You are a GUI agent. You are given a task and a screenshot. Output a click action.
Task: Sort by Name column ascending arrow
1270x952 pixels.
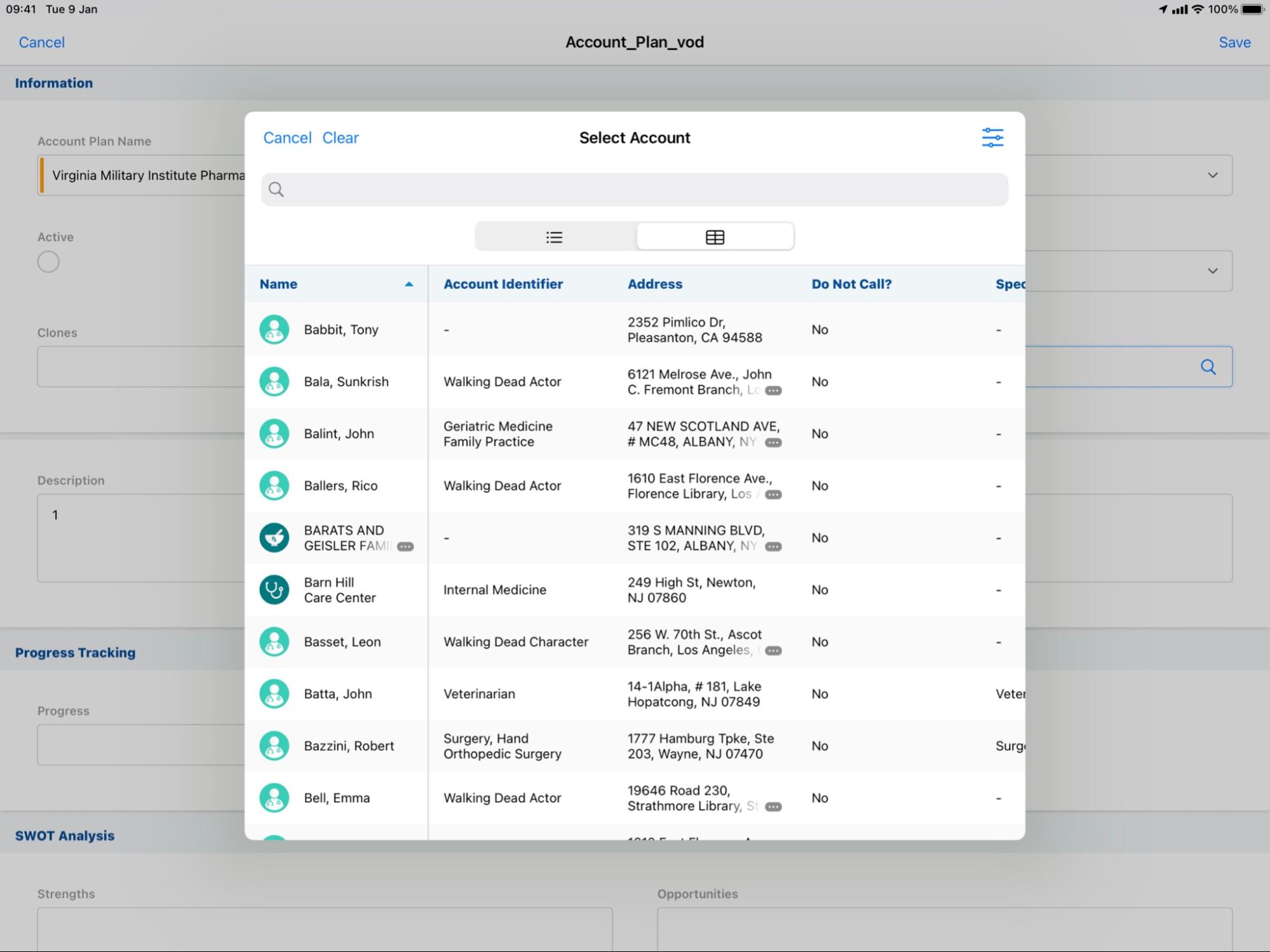[409, 284]
